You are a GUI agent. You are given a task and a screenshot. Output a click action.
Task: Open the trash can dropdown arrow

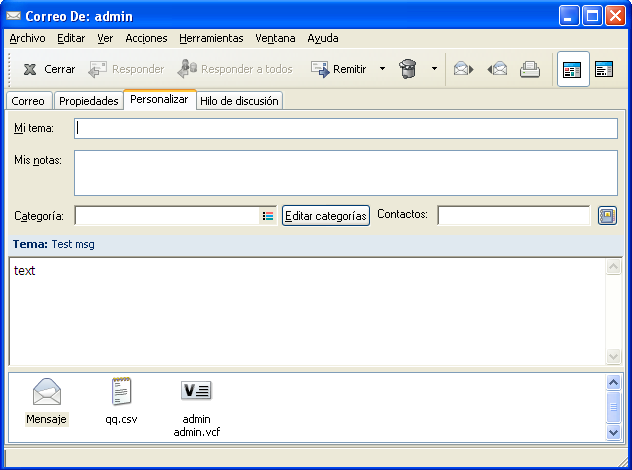pos(434,69)
